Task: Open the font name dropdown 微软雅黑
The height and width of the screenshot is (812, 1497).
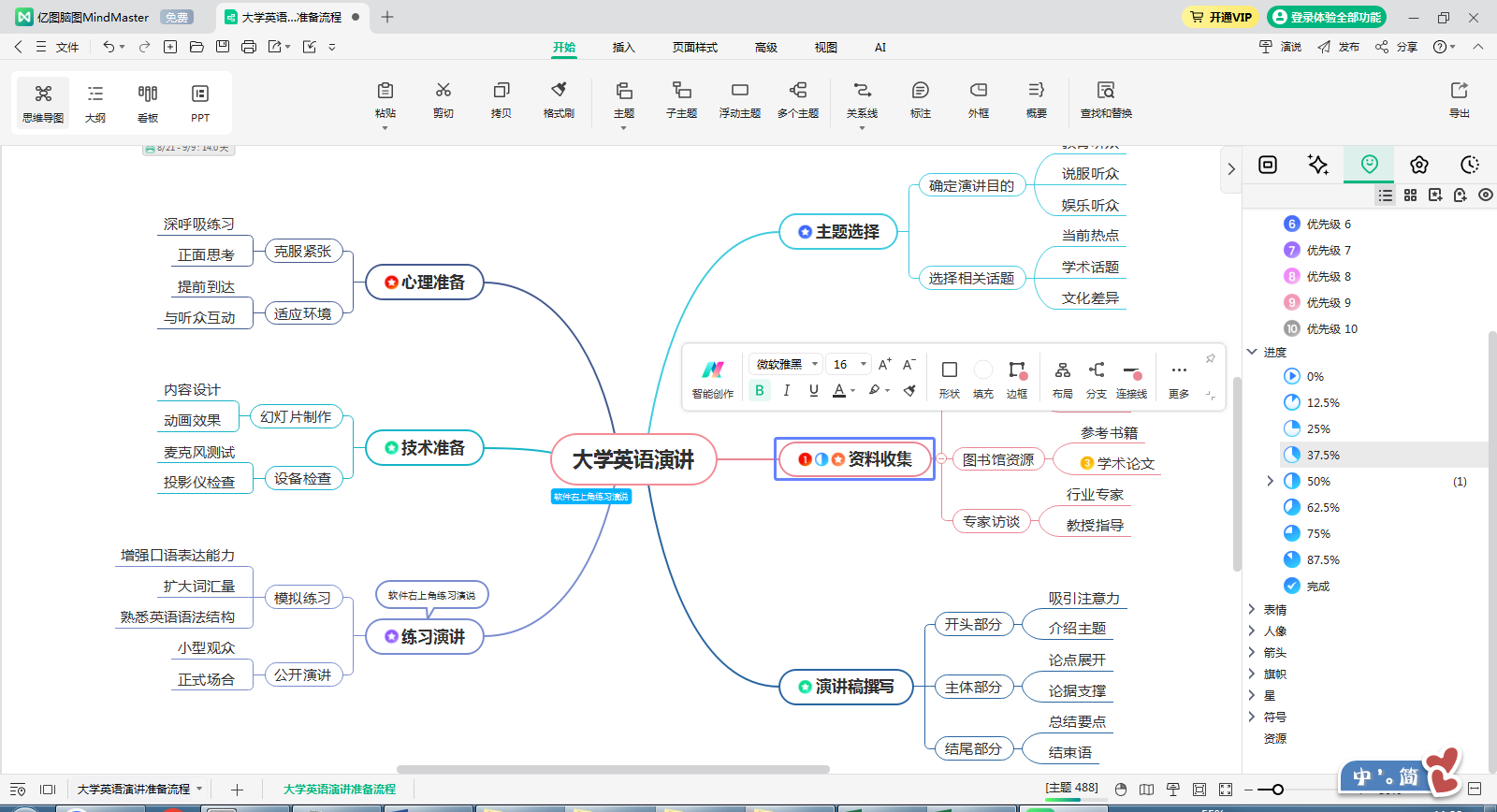Action: pyautogui.click(x=785, y=364)
